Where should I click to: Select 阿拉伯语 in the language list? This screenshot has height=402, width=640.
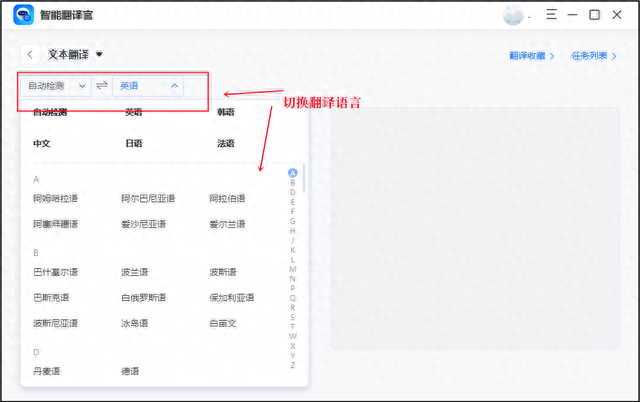click(227, 198)
